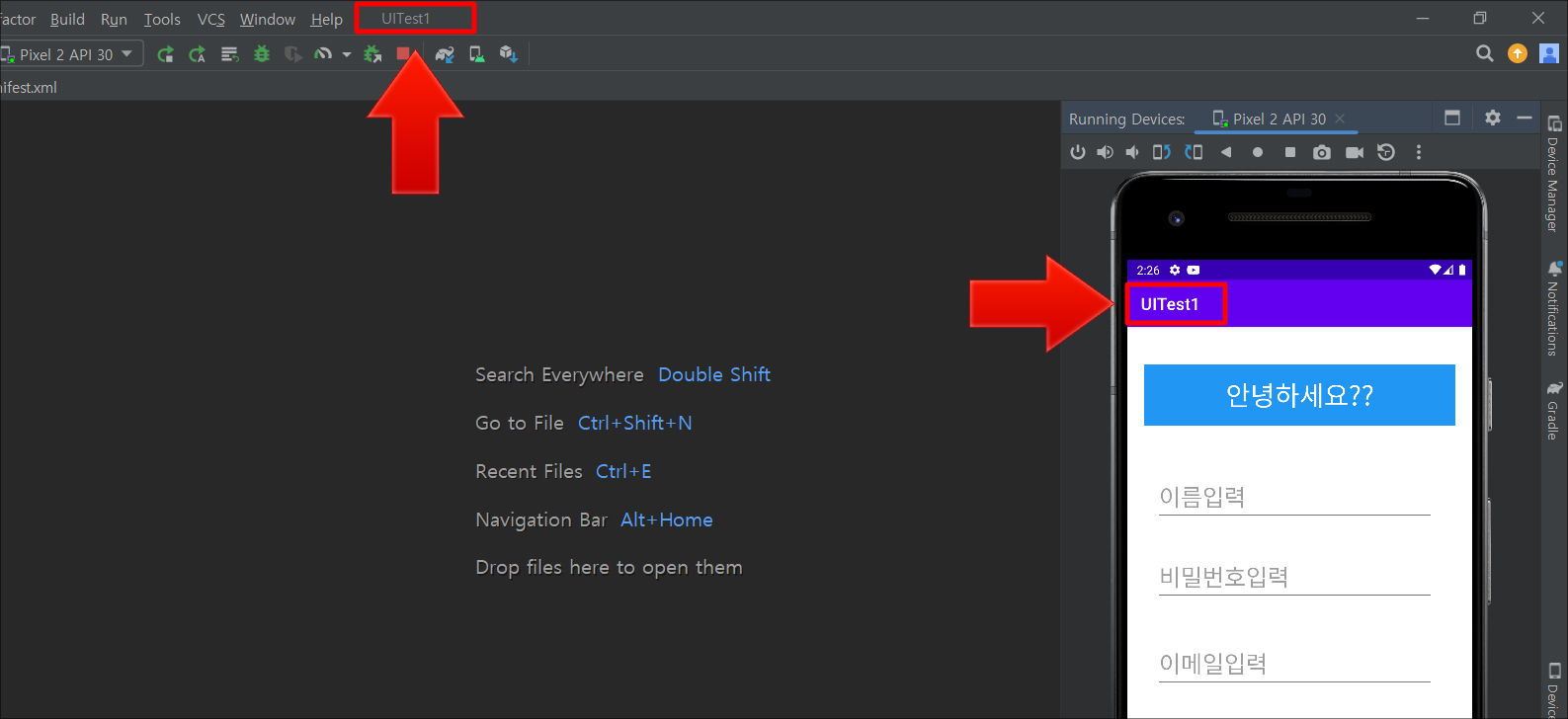This screenshot has height=719, width=1568.
Task: Click the 'Drop files here to open them' text
Action: point(609,567)
